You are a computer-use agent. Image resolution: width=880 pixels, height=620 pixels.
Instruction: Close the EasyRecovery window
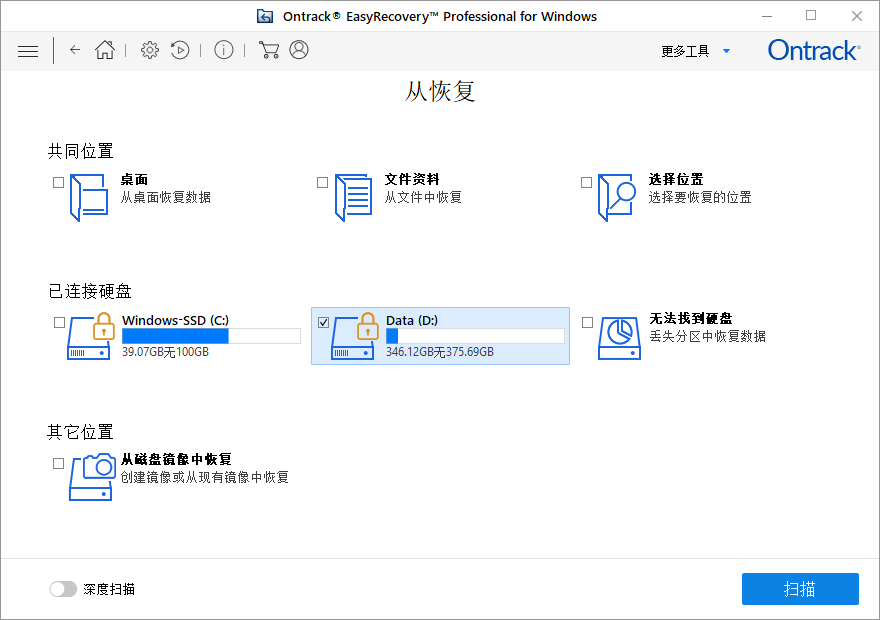point(856,16)
